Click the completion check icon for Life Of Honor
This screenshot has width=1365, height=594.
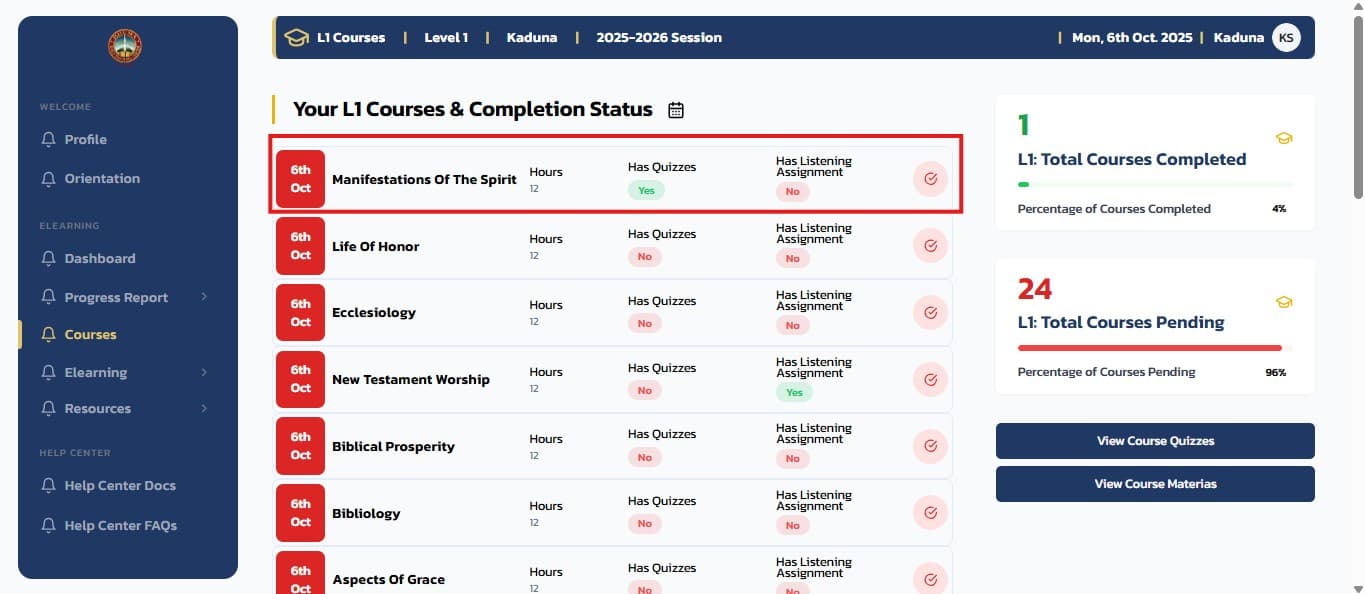pyautogui.click(x=930, y=245)
